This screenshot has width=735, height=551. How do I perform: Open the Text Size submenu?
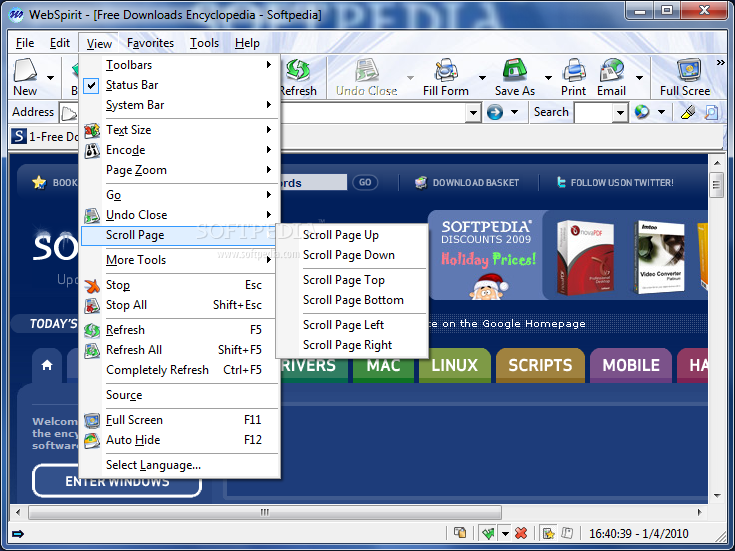click(180, 130)
